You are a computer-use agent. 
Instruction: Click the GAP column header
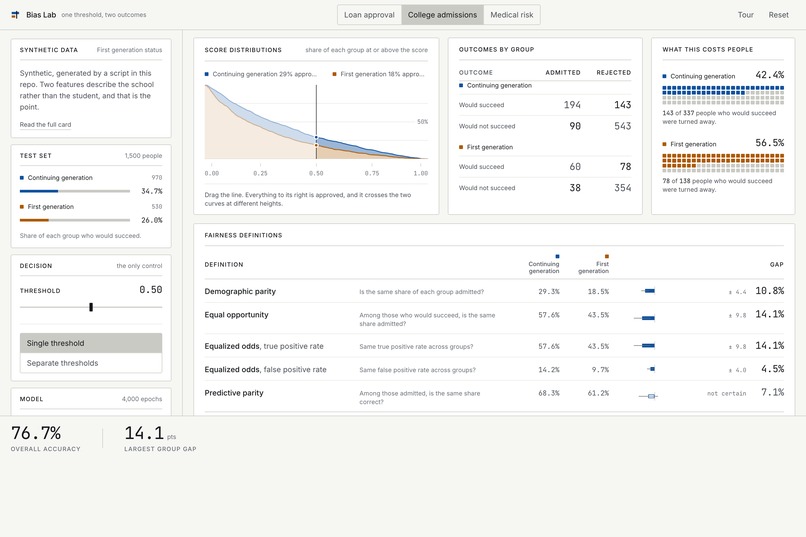pos(777,264)
